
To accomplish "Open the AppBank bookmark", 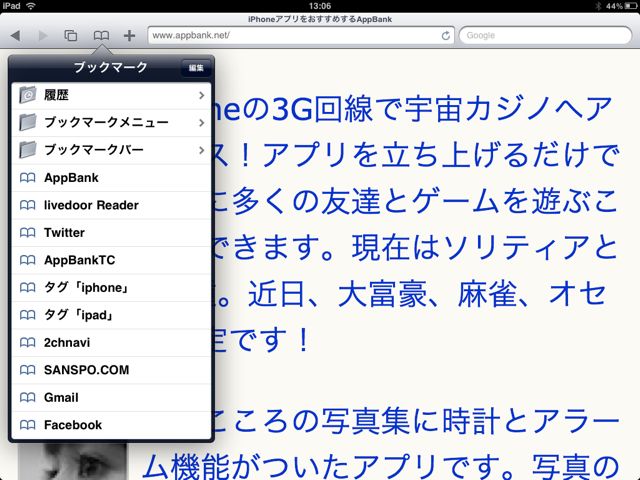I will click(x=111, y=178).
